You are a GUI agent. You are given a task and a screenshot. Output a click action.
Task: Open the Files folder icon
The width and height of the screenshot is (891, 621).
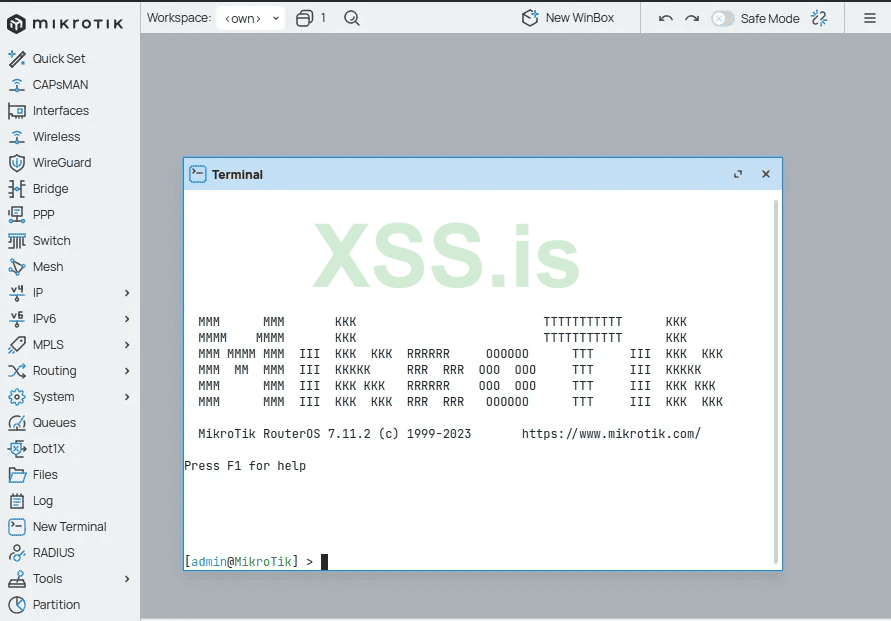17,475
